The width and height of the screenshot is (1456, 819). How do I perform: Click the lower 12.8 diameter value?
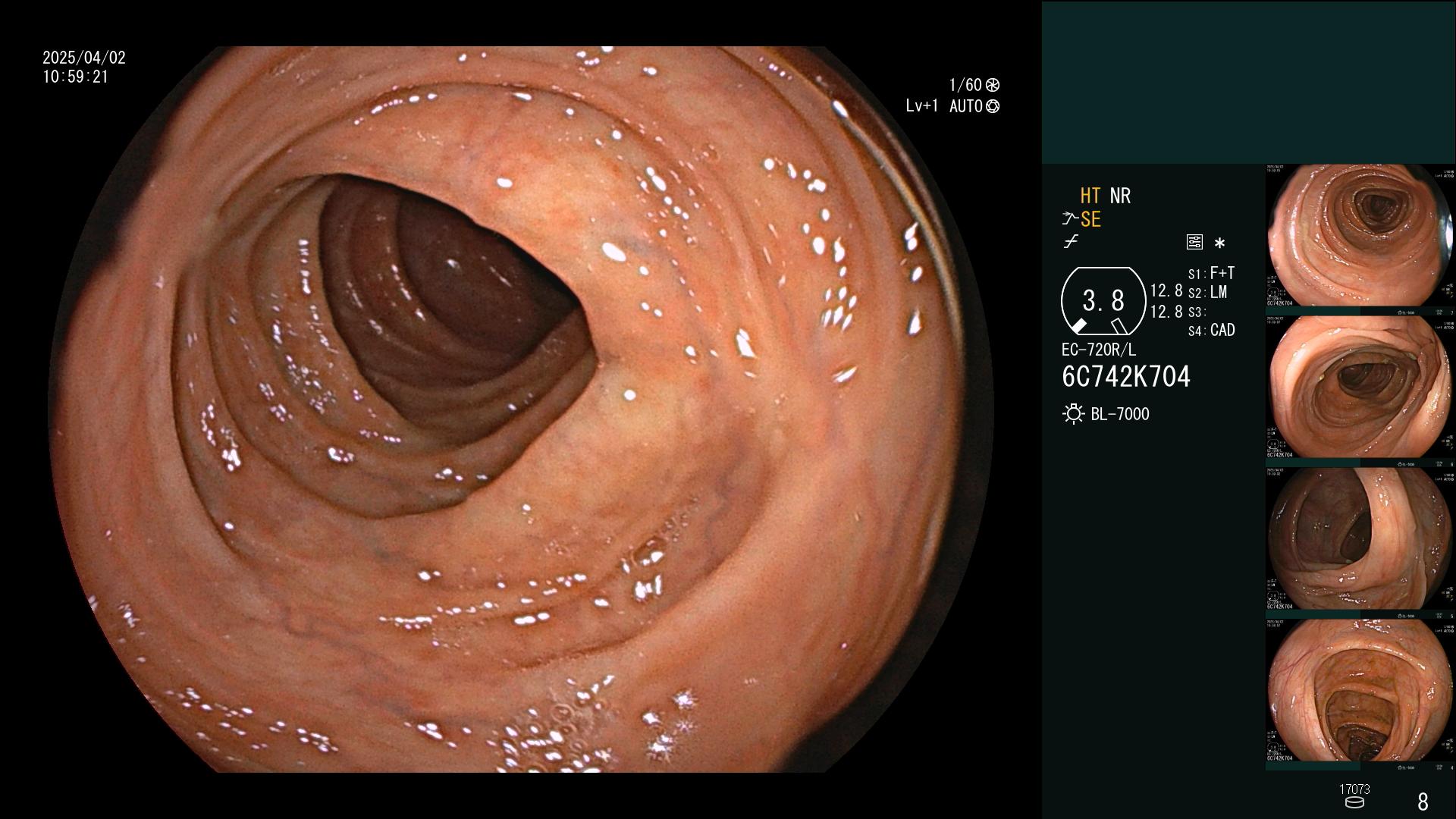[x=1166, y=312]
